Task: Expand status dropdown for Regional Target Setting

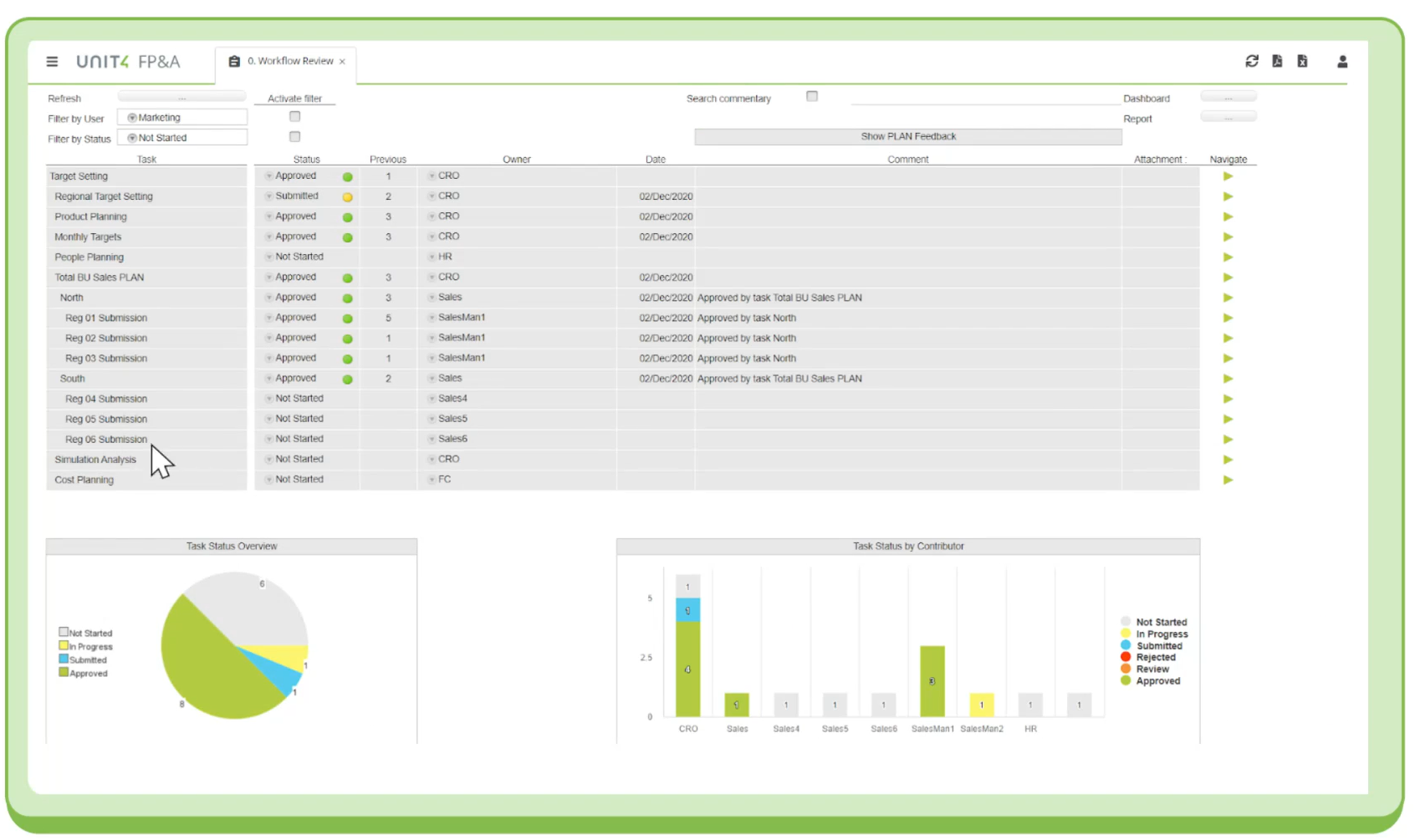Action: [269, 196]
